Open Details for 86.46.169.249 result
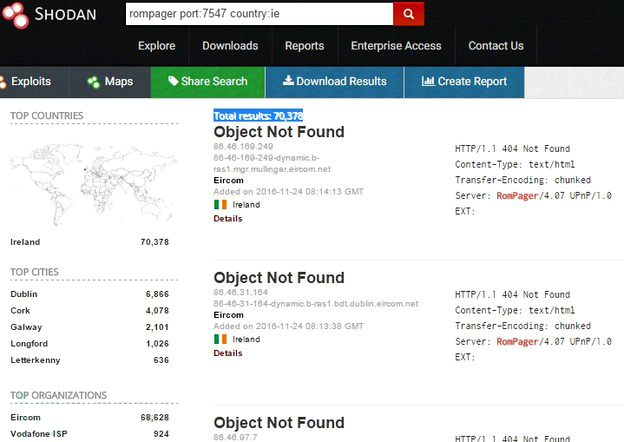Image resolution: width=624 pixels, height=442 pixels. [x=228, y=218]
